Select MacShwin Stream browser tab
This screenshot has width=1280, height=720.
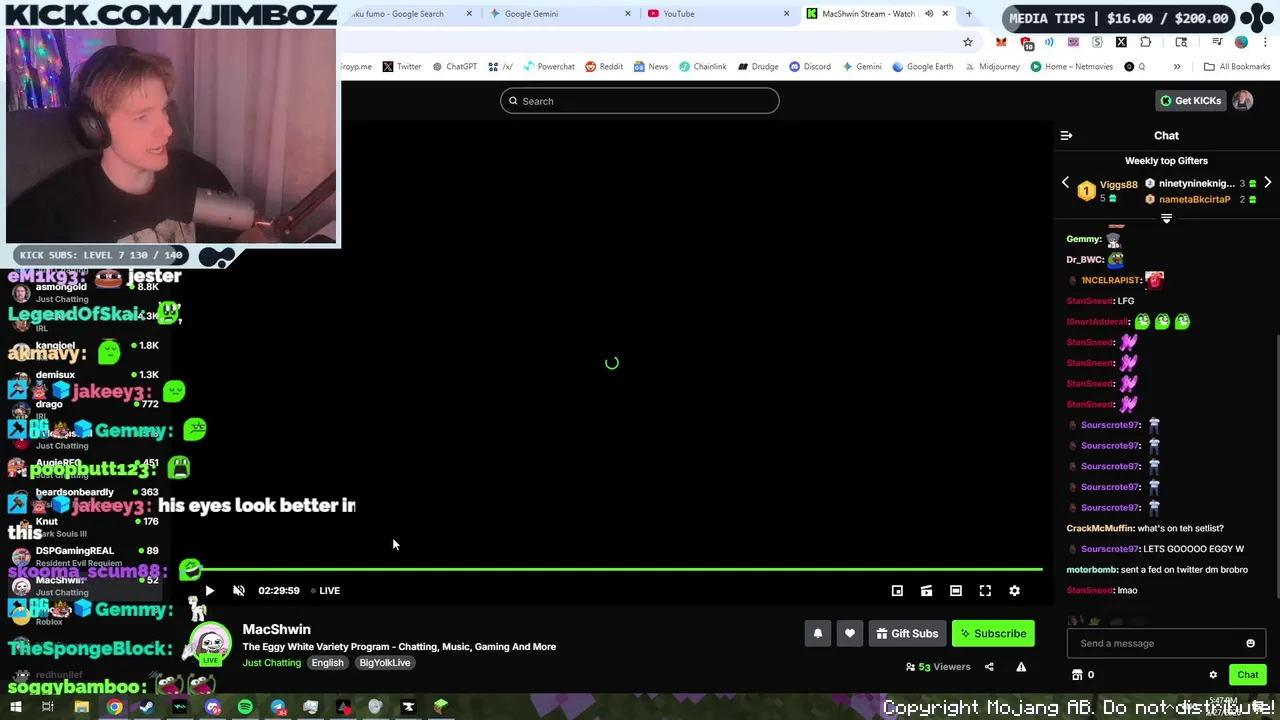pyautogui.click(x=868, y=14)
